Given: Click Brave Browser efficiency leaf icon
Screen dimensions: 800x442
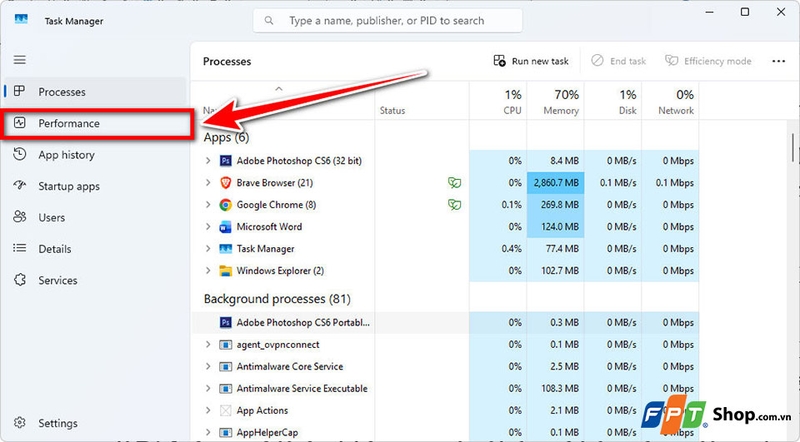Looking at the screenshot, I should tap(454, 183).
